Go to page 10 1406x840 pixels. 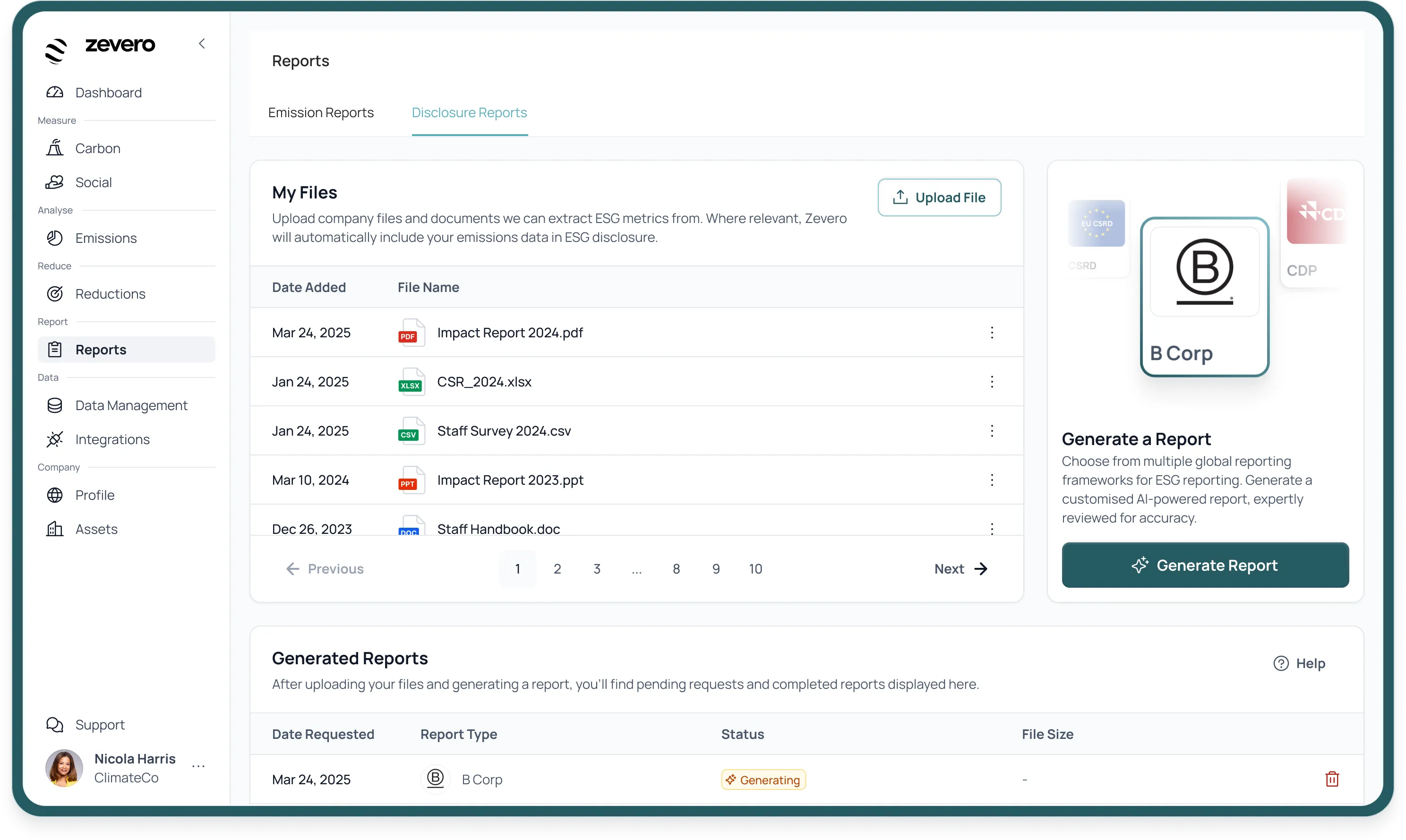(x=755, y=568)
